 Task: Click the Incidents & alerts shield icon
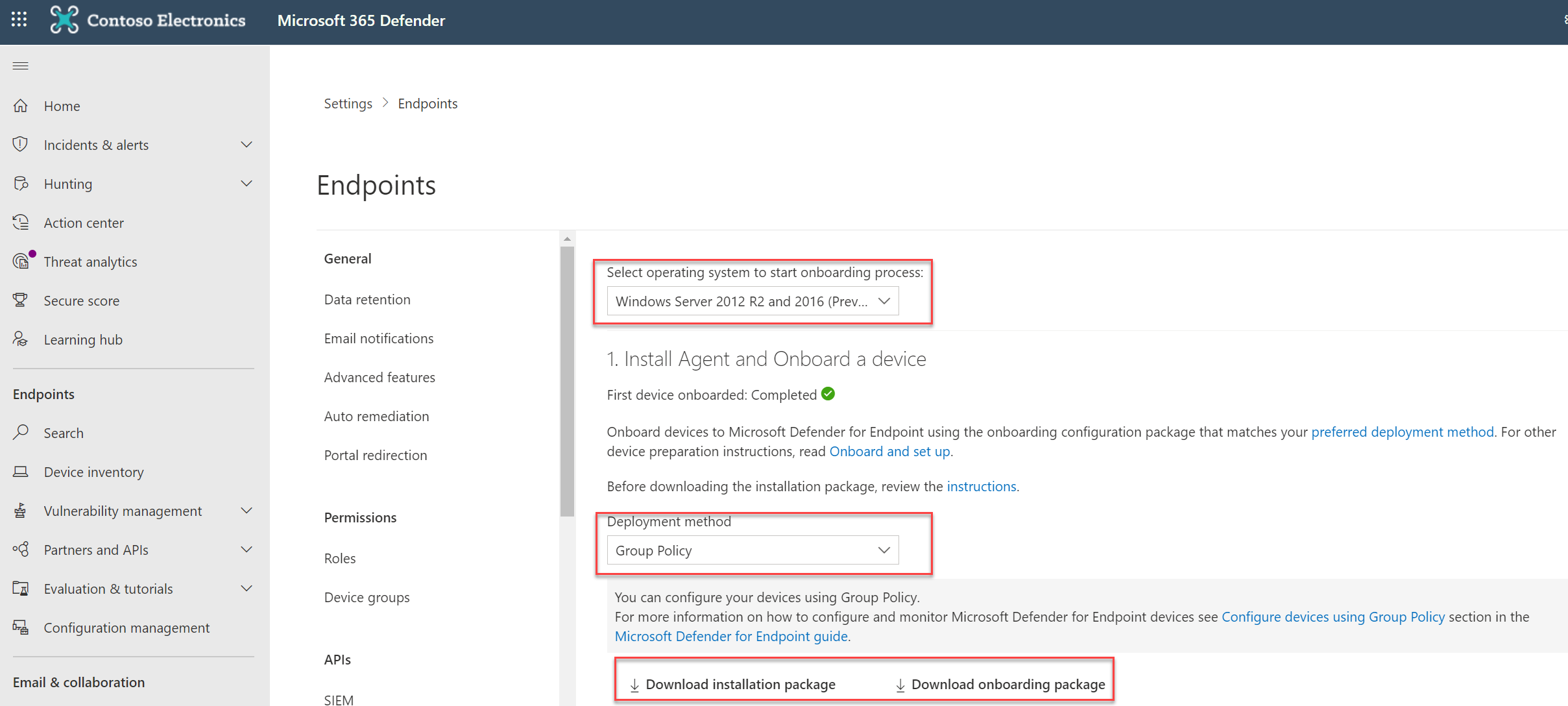pos(21,144)
